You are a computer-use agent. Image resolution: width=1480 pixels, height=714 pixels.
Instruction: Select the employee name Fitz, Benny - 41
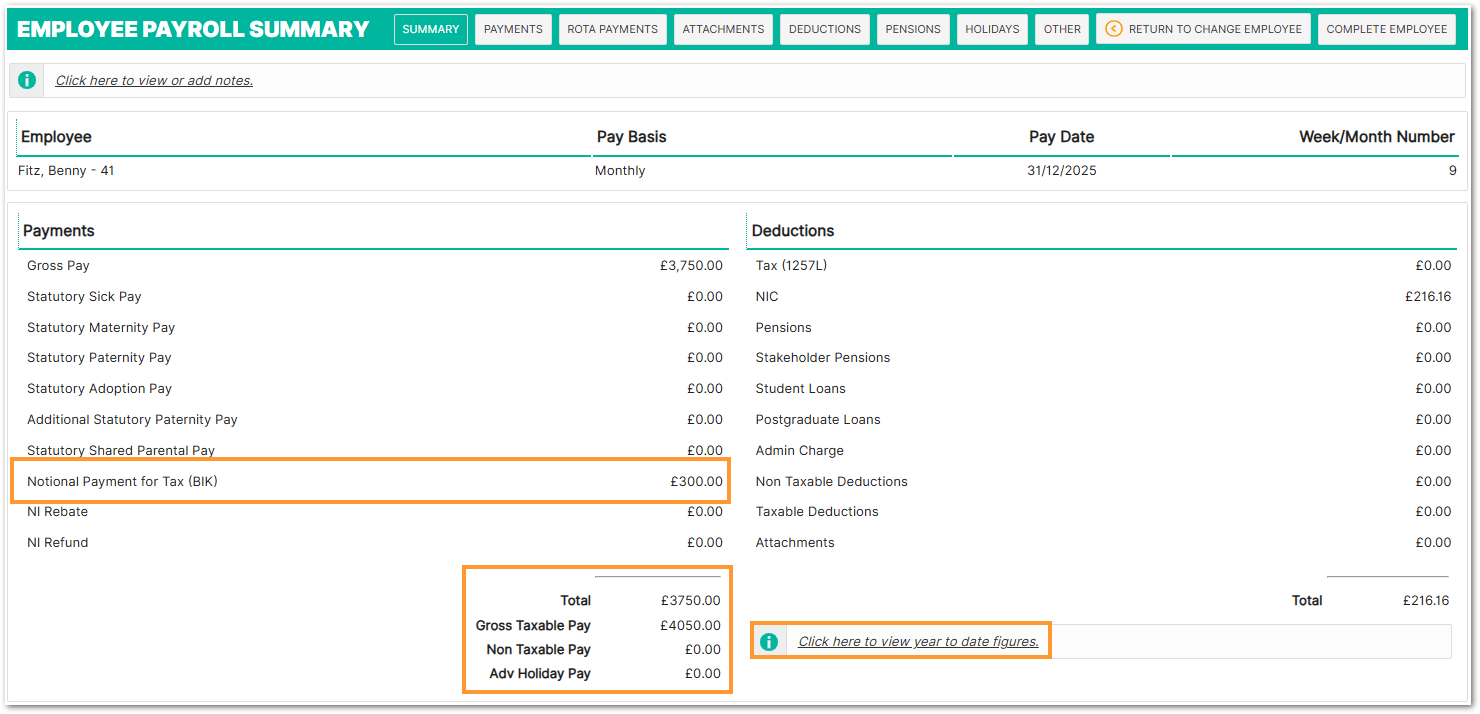[x=66, y=171]
